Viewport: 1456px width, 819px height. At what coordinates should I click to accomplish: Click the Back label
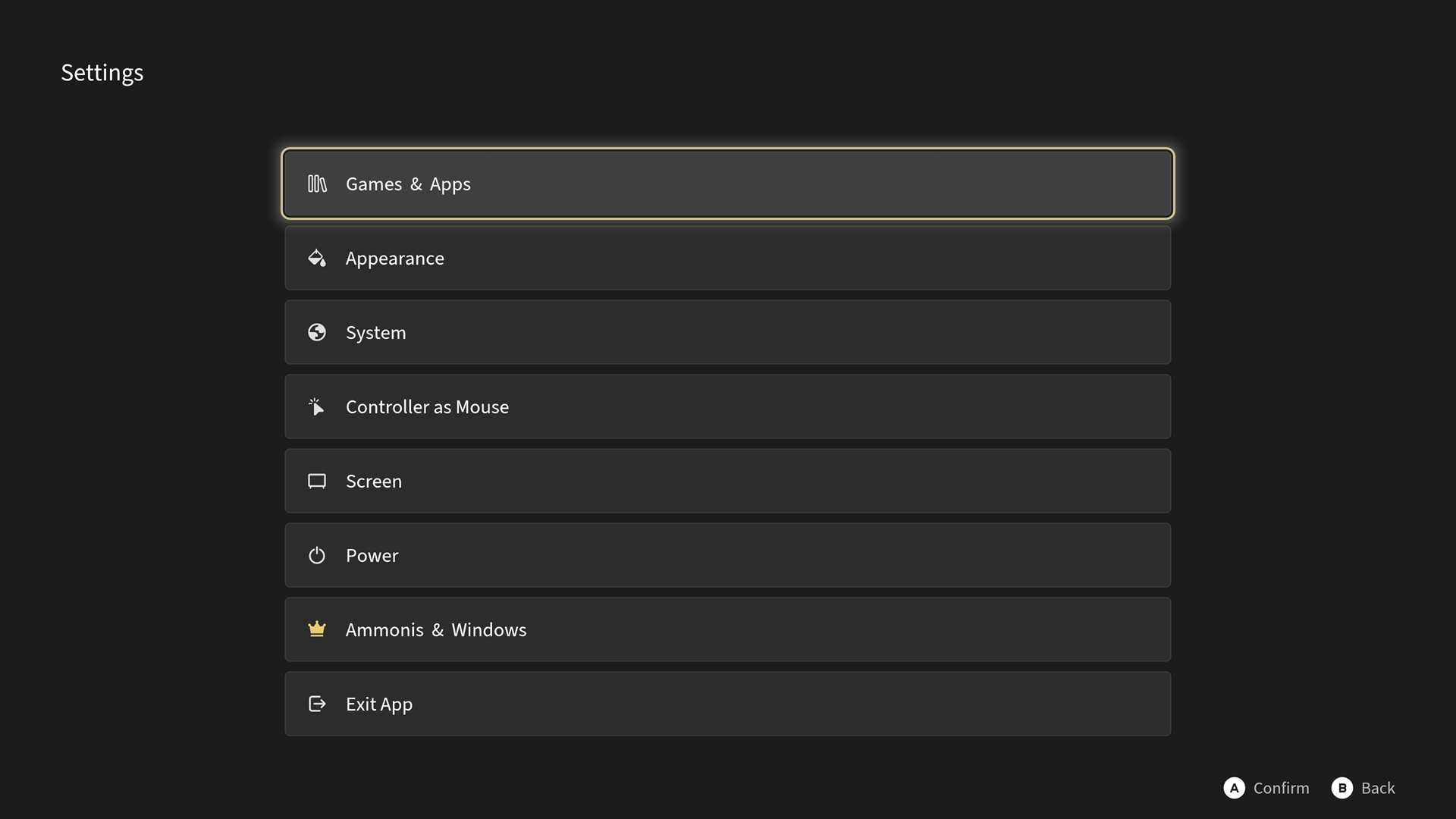[1378, 788]
